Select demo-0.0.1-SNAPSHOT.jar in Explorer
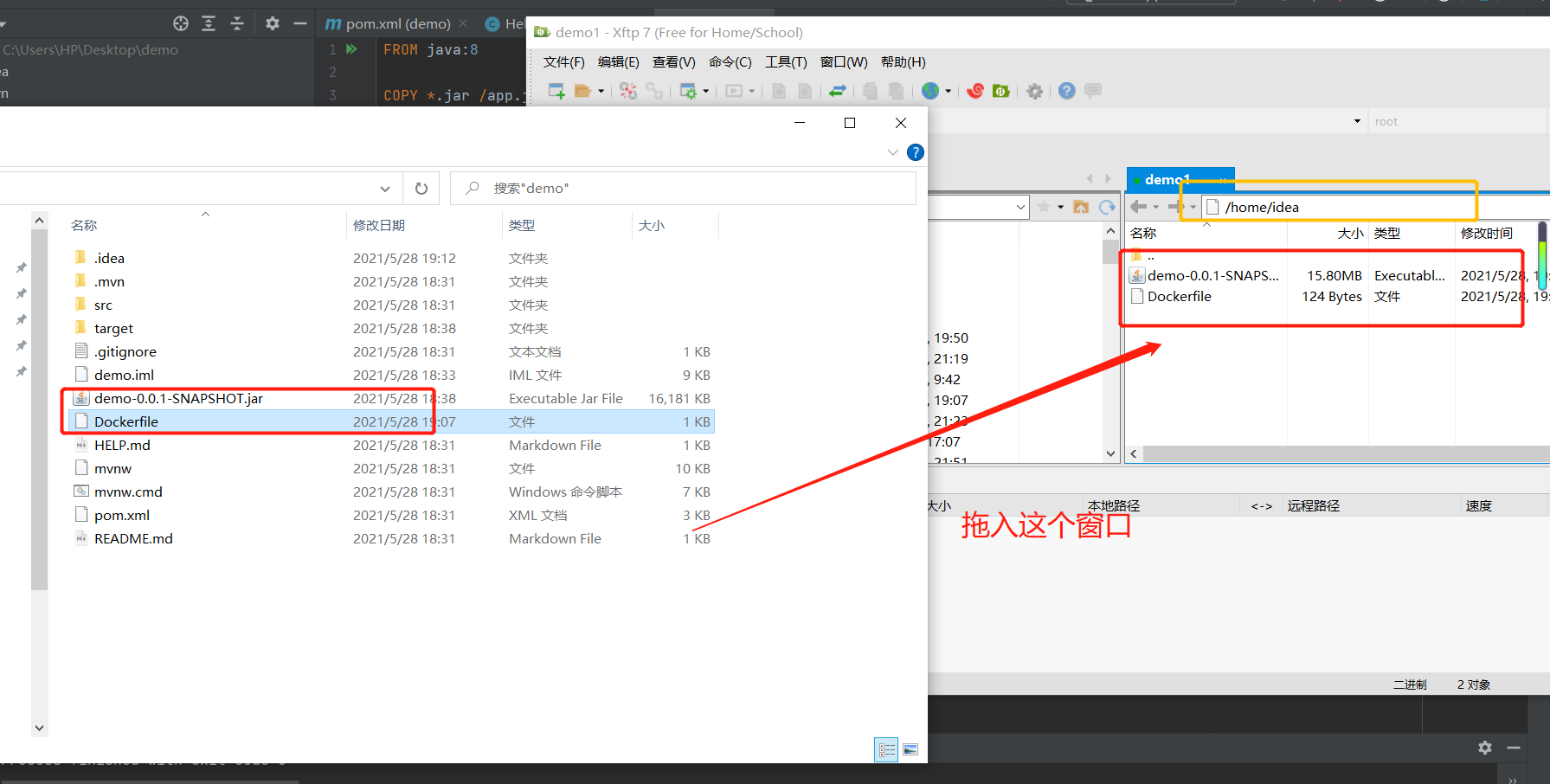Screen dimensions: 1550x784 [x=178, y=398]
